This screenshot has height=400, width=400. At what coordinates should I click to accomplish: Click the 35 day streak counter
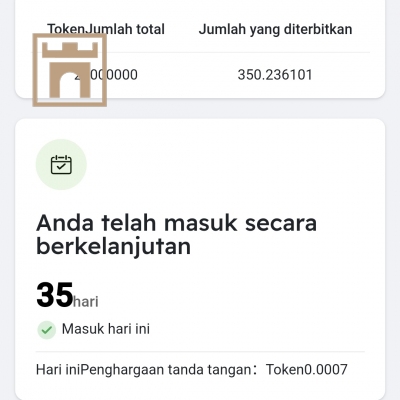tap(55, 295)
